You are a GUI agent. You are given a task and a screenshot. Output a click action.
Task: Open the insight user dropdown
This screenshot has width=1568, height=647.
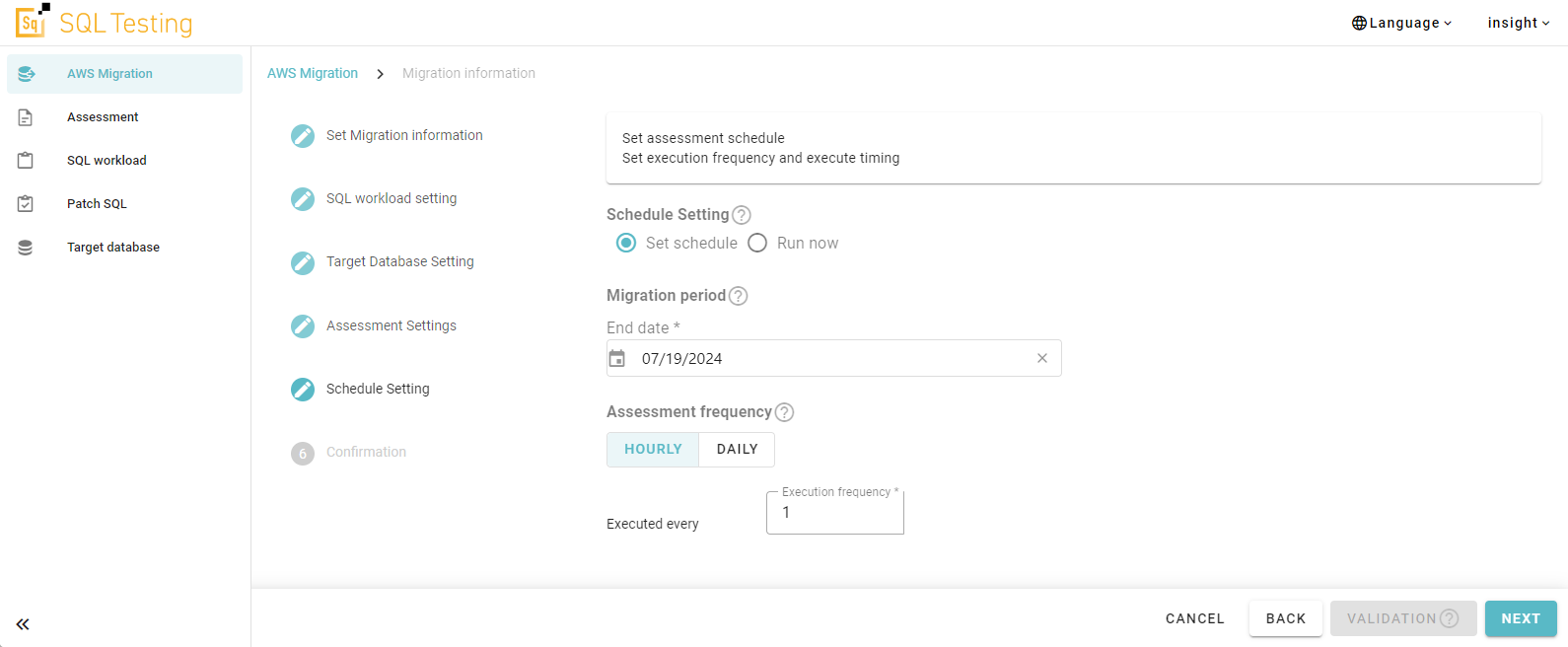point(1519,23)
